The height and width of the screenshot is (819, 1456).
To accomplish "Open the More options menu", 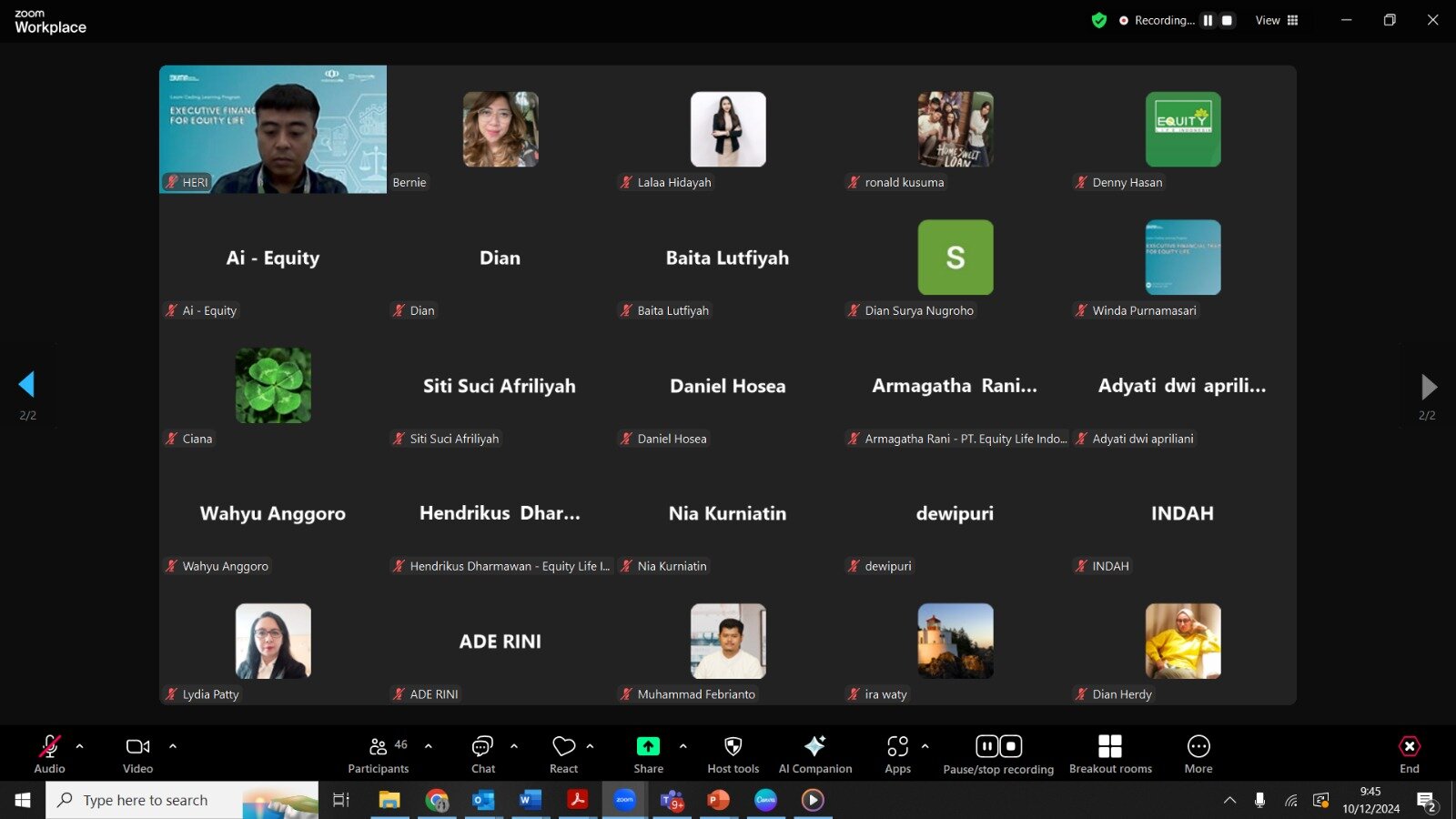I will pyautogui.click(x=1198, y=754).
